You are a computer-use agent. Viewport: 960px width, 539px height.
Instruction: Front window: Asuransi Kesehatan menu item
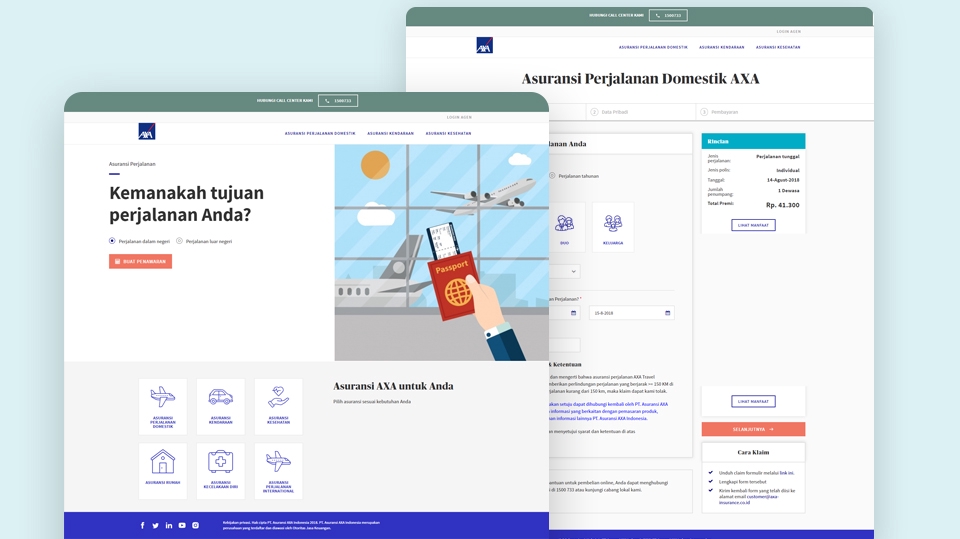[449, 134]
